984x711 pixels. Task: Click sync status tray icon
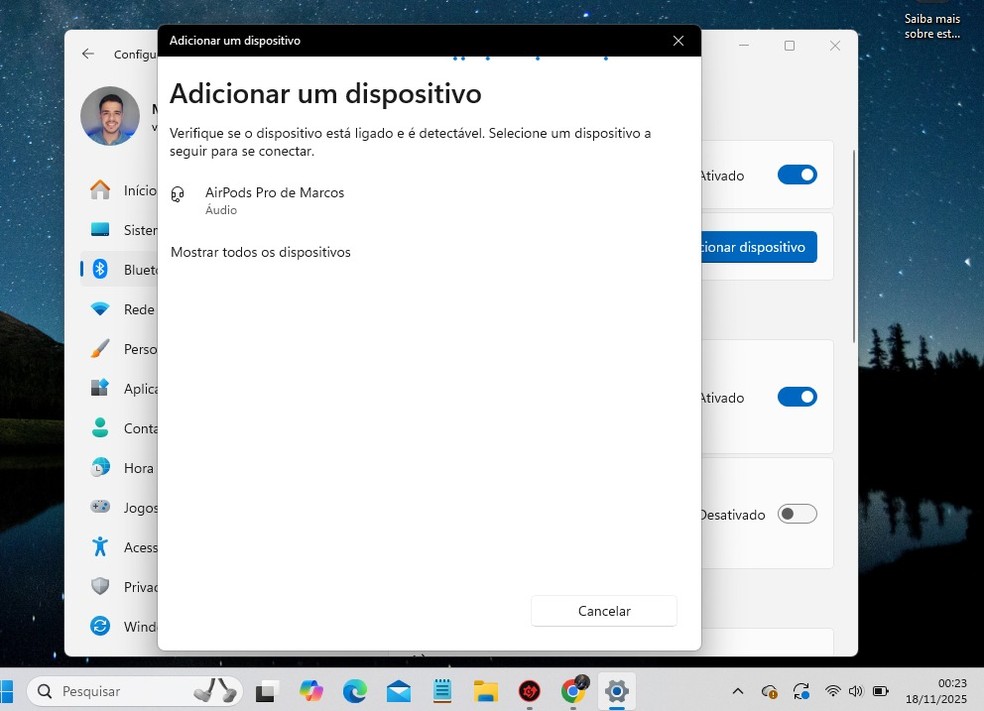click(801, 691)
